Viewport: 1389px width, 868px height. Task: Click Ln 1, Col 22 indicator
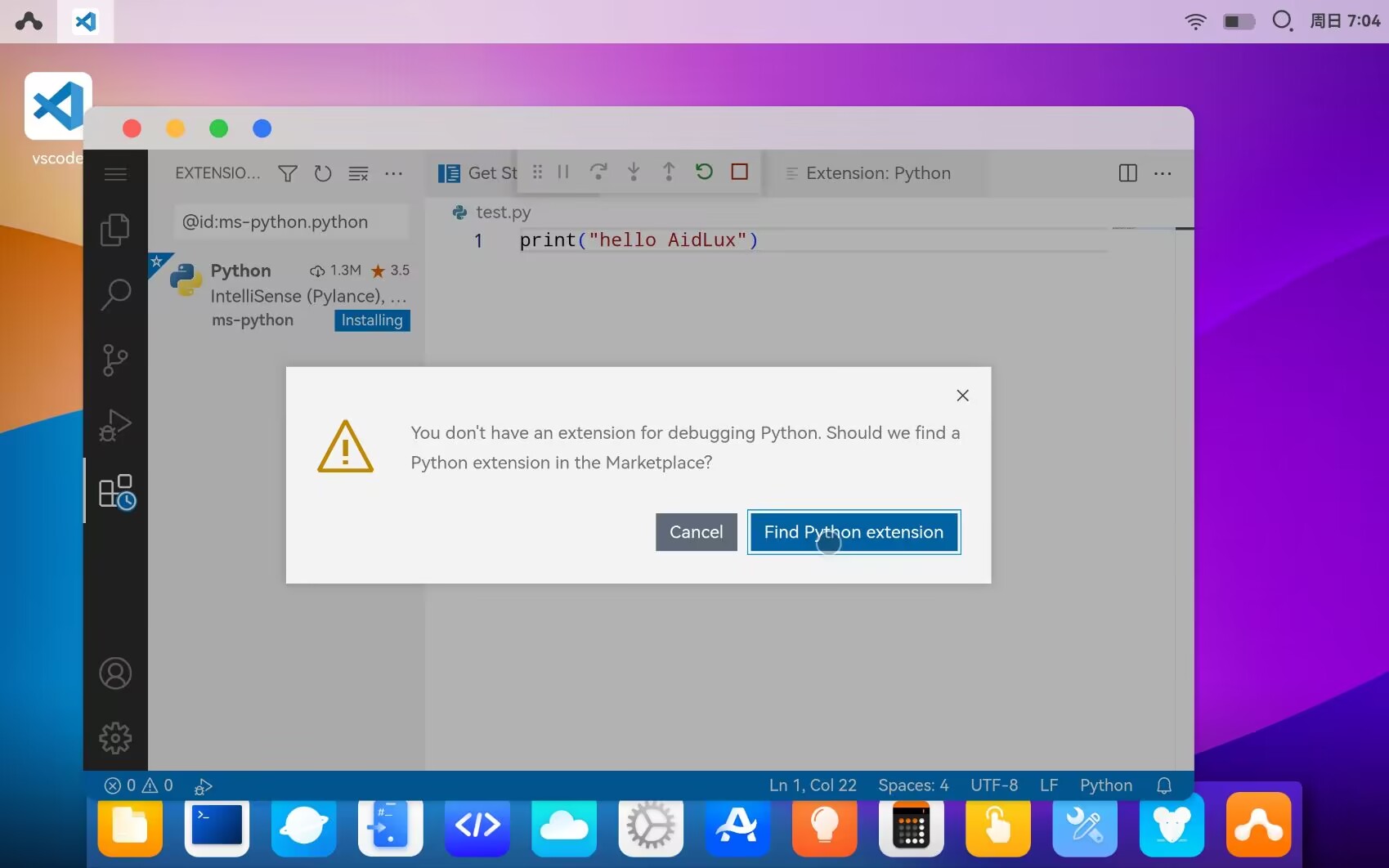point(813,785)
